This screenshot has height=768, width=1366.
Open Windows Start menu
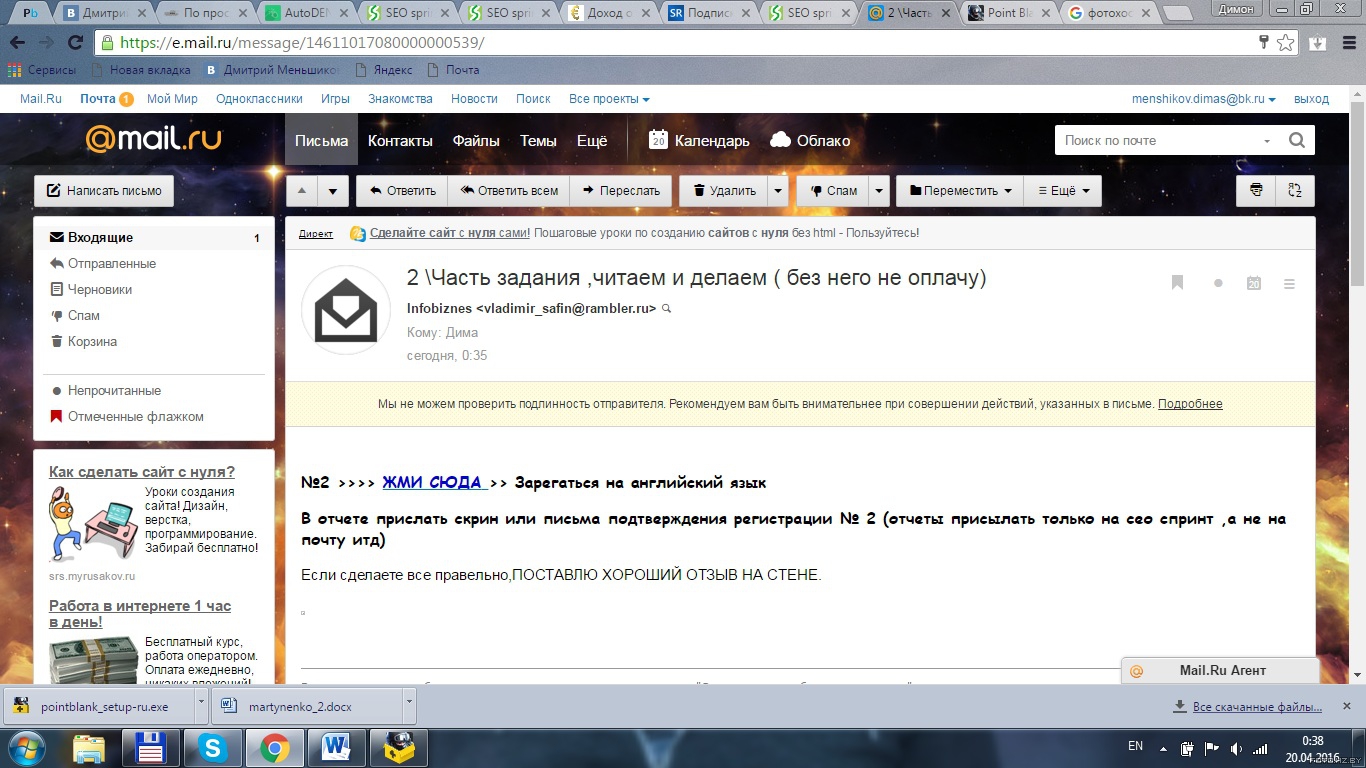27,748
